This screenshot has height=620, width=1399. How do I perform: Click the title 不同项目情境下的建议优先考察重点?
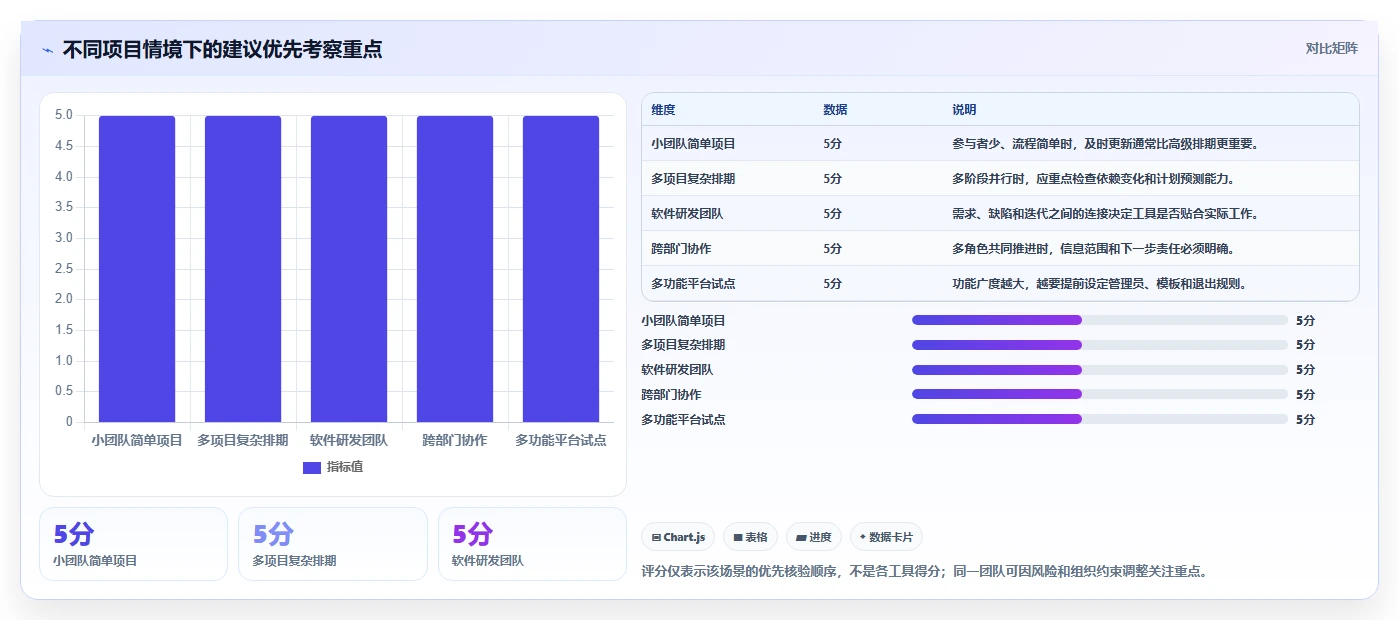(x=222, y=49)
